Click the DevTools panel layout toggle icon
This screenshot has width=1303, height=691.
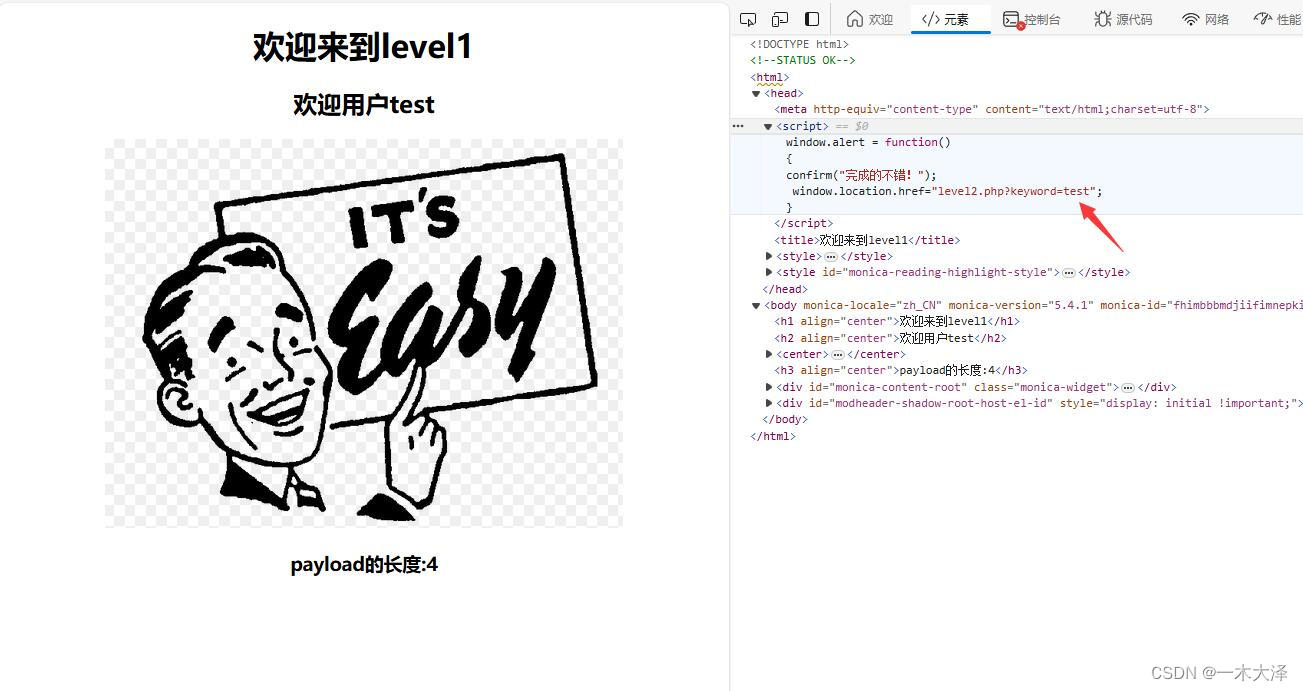[x=812, y=19]
